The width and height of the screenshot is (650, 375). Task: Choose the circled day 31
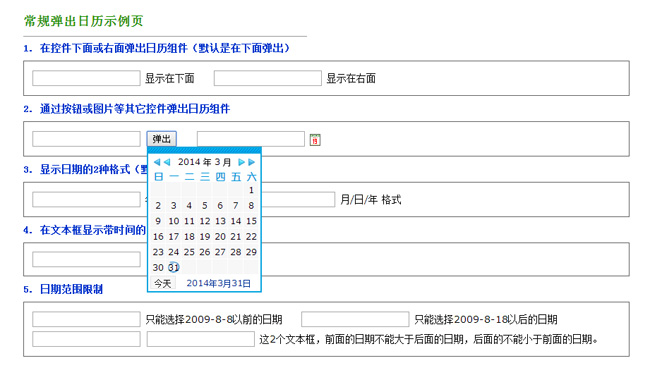pos(174,267)
